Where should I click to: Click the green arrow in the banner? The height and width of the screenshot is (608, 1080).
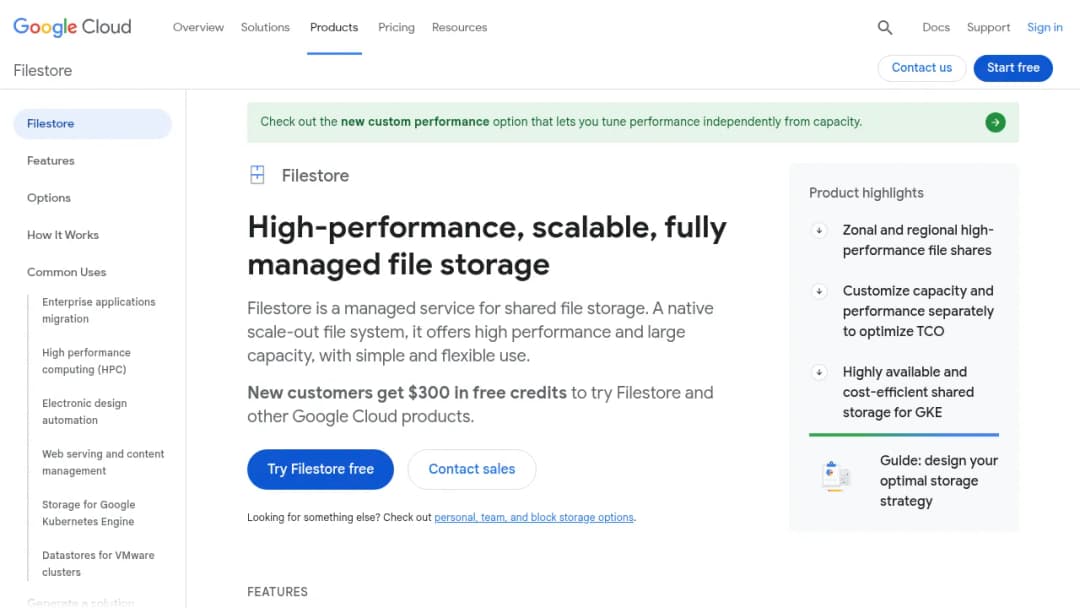click(x=995, y=123)
